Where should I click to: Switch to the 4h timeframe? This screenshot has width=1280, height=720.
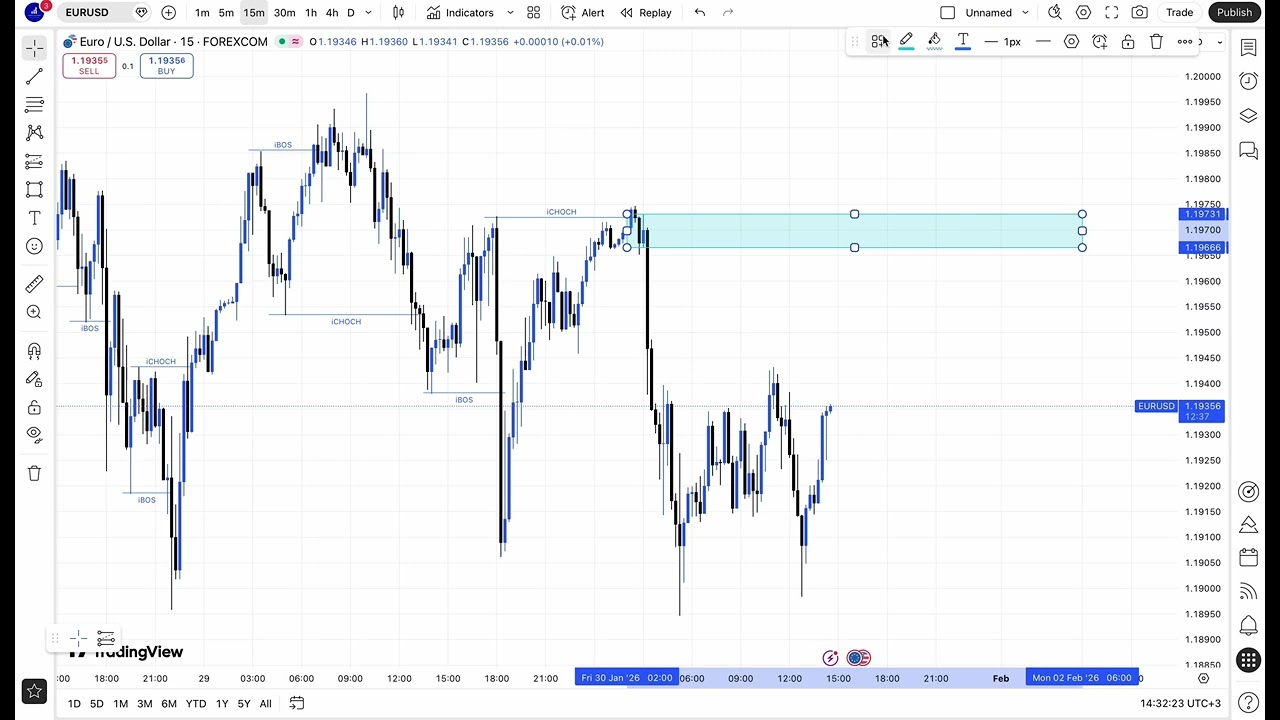pos(332,12)
